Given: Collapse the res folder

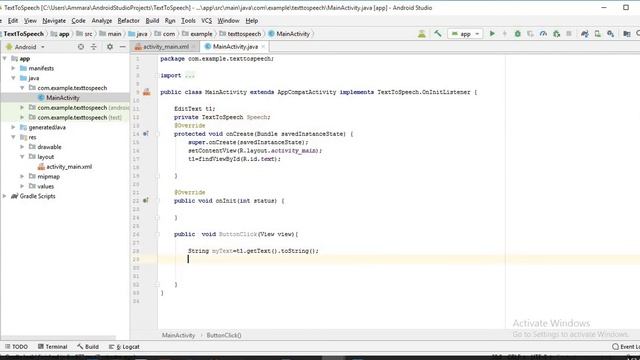Looking at the screenshot, I should [x=13, y=137].
